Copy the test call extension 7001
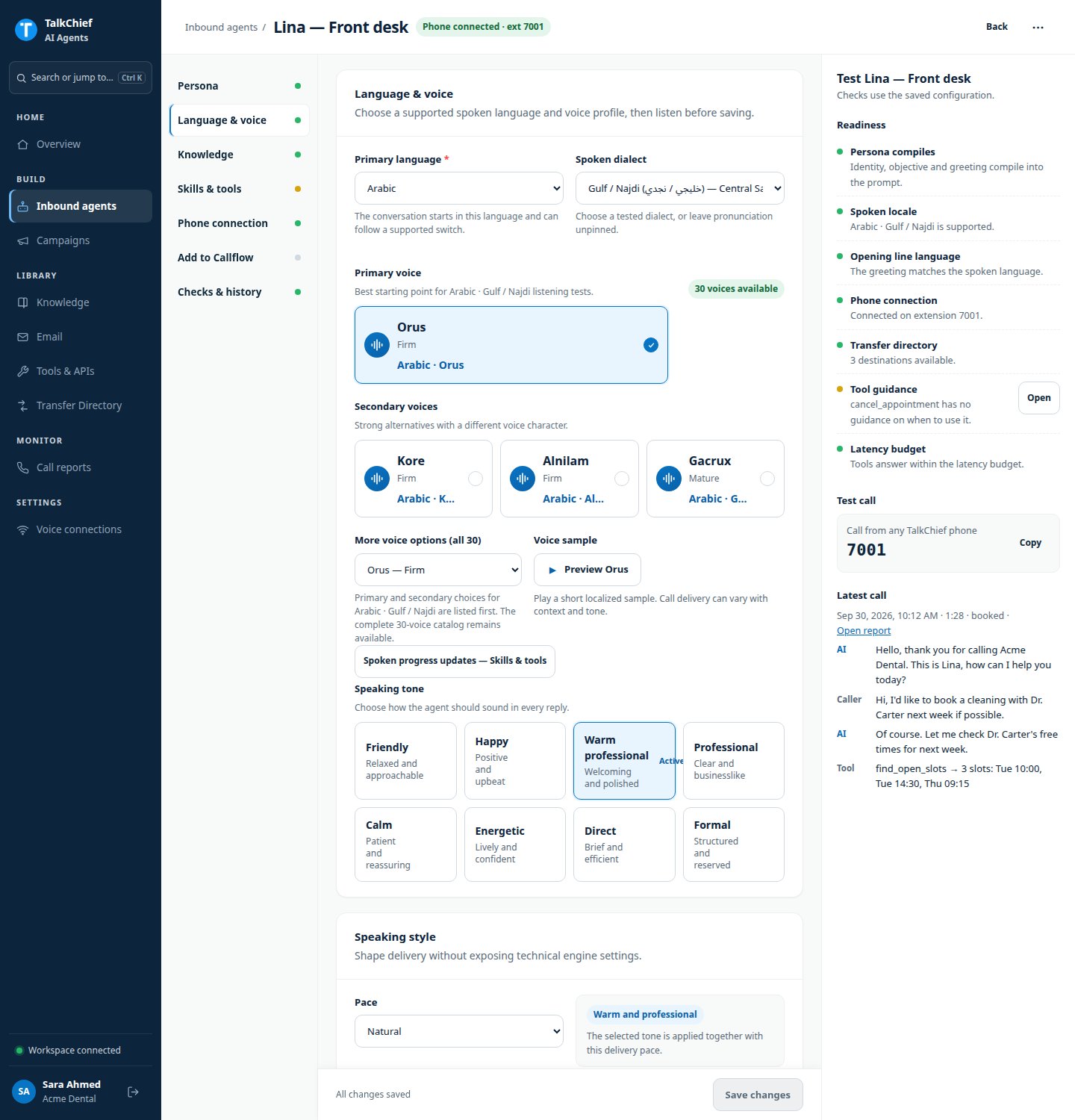This screenshot has height=1120, width=1075. 1030,543
